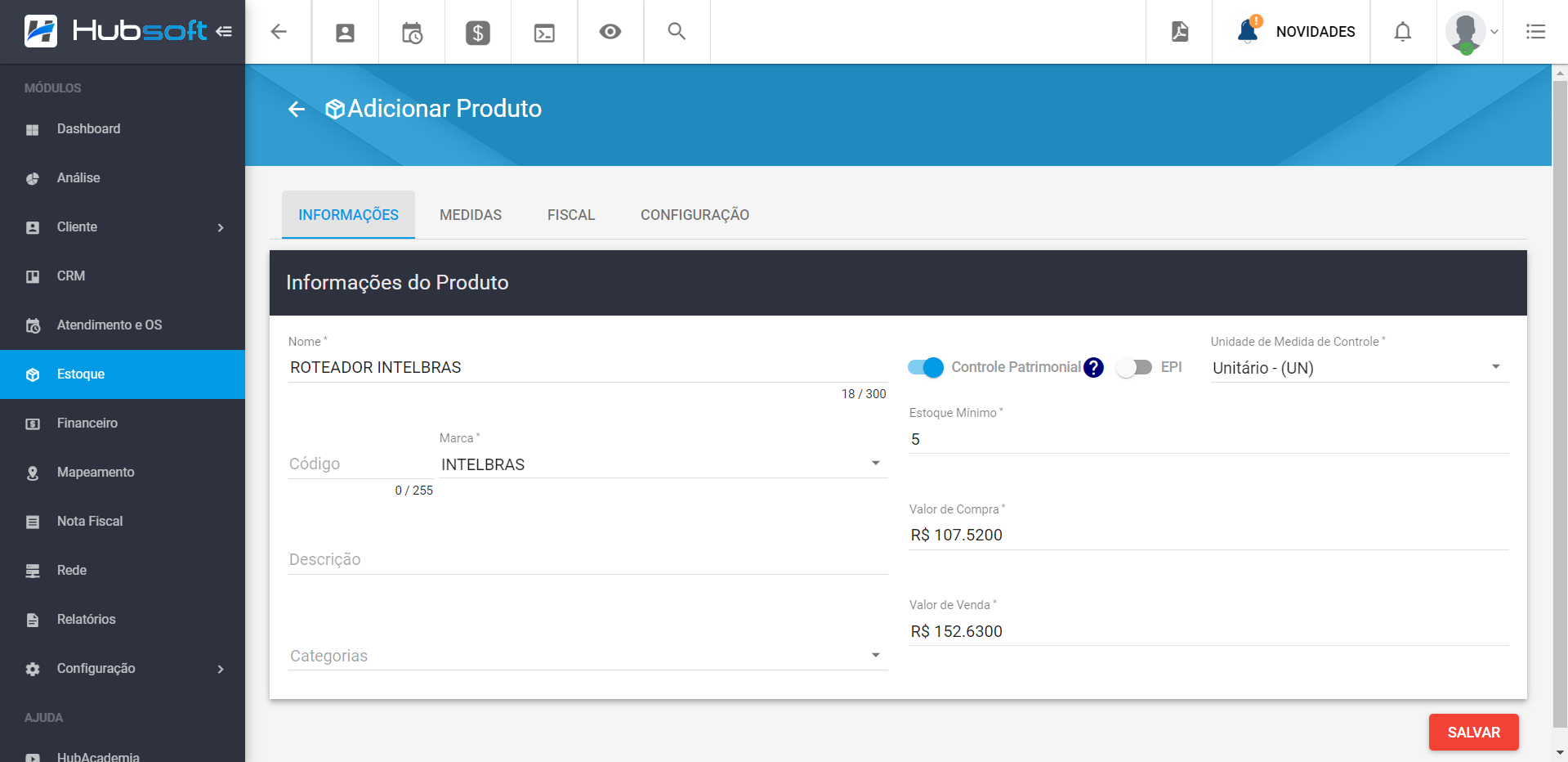Click the Configuração gear sidebar icon
The width and height of the screenshot is (1568, 762).
33,669
